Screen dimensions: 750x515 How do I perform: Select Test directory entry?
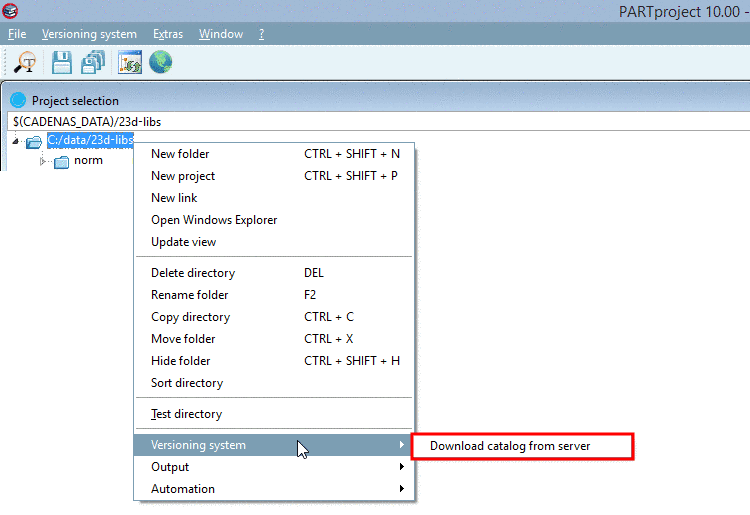(274, 414)
